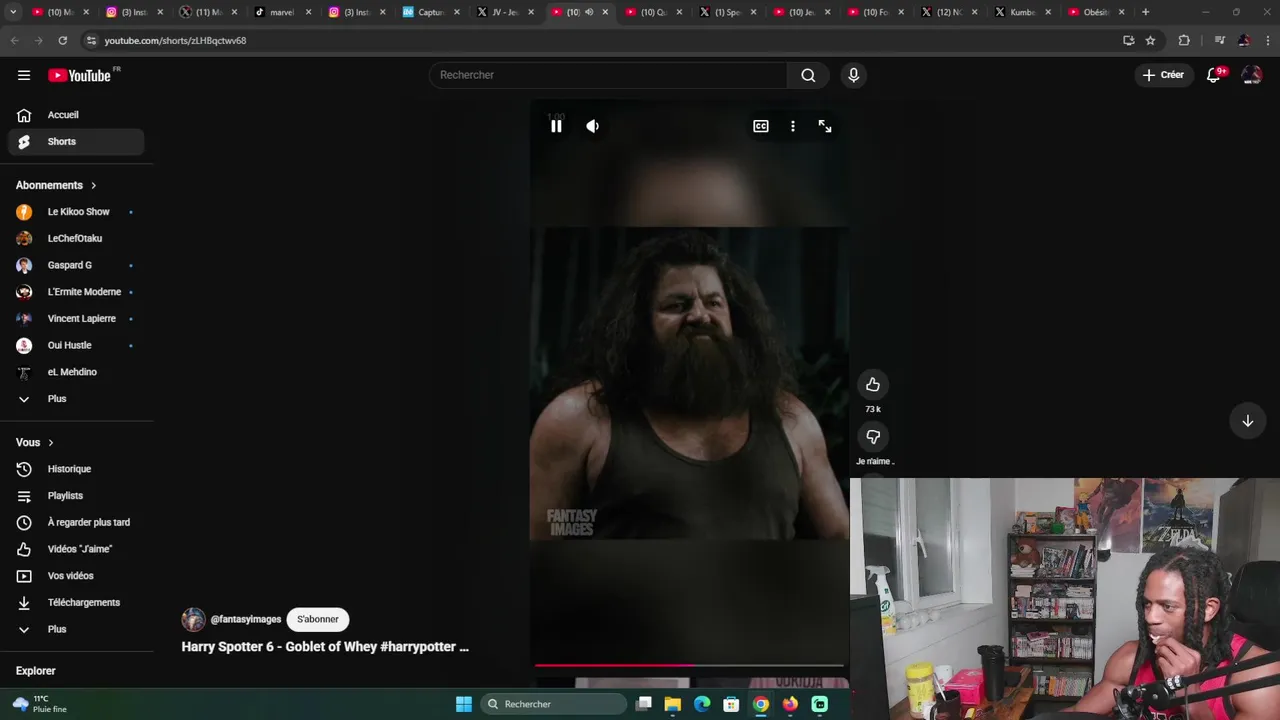Screen dimensions: 1280x720
Task: Switch to the marvel TikTok tab
Action: pos(282,12)
